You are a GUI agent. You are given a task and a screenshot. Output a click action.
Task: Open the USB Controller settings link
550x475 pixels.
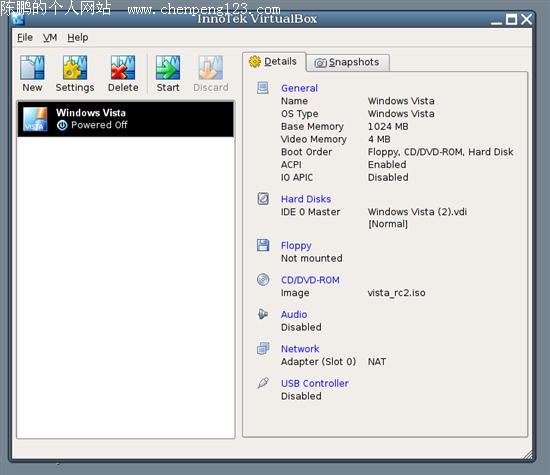pyautogui.click(x=315, y=383)
